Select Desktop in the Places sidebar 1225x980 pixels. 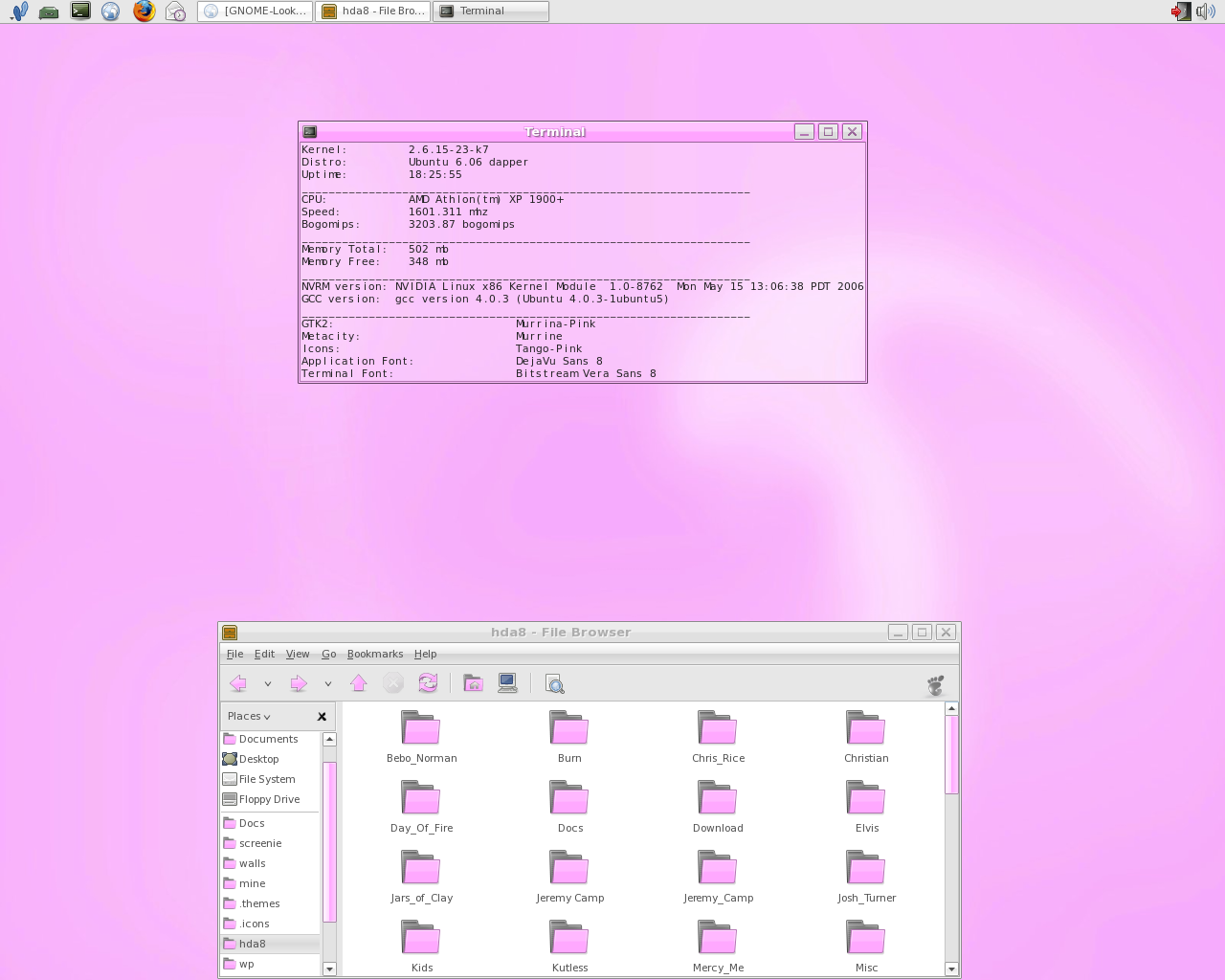pyautogui.click(x=251, y=759)
